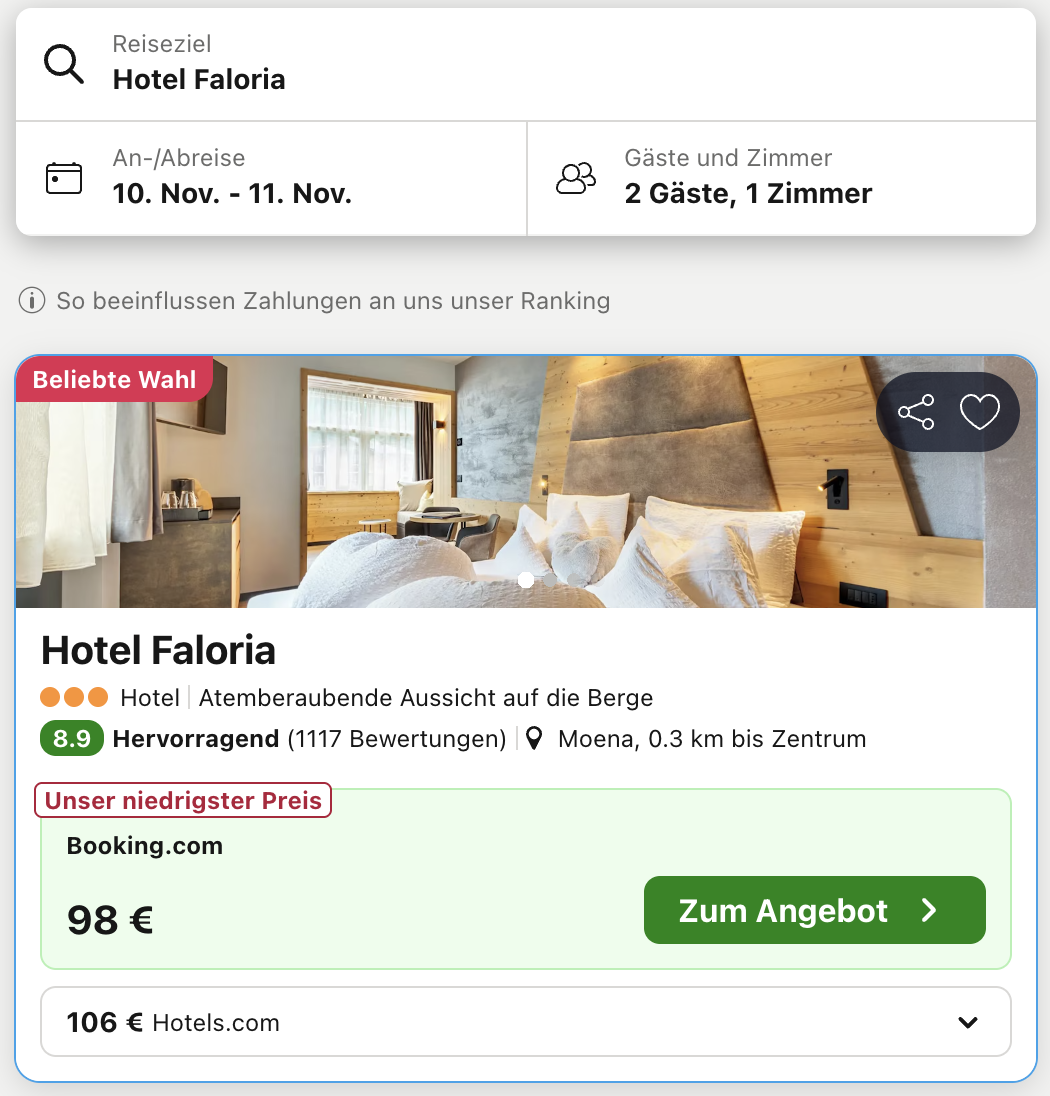Click the Hotel Faloria title
The image size is (1050, 1096).
coord(158,651)
